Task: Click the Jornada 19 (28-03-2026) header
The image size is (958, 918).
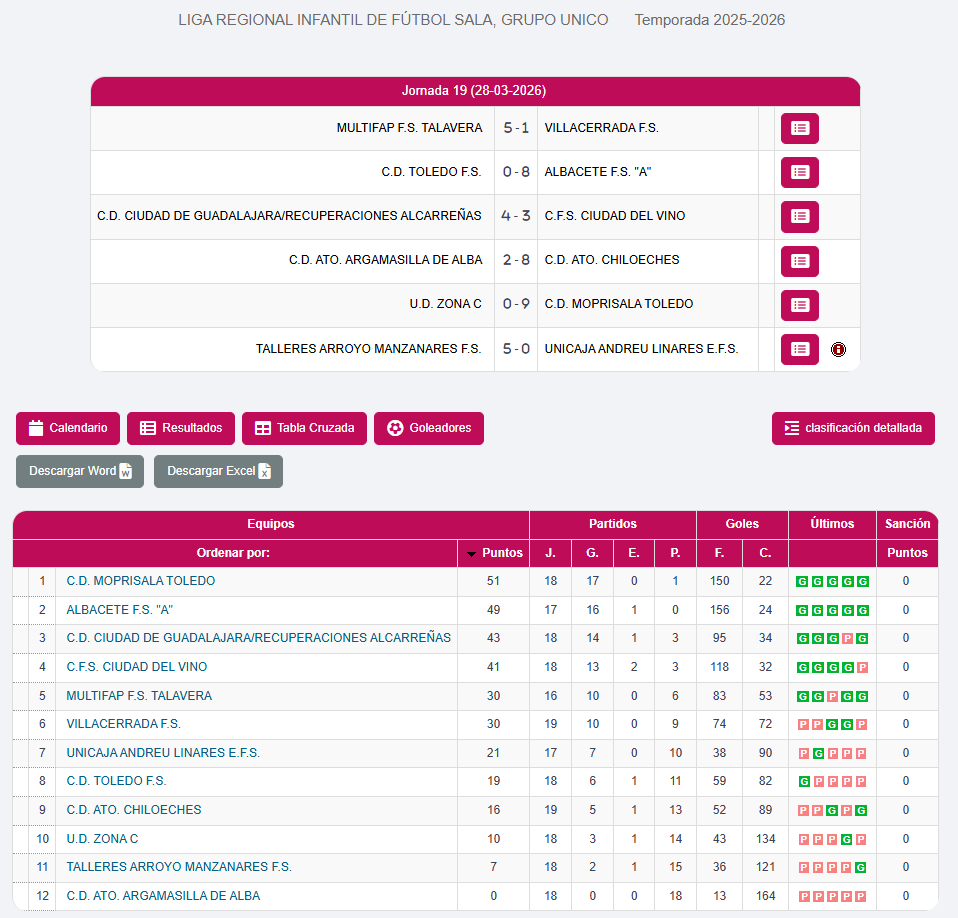Action: click(475, 91)
